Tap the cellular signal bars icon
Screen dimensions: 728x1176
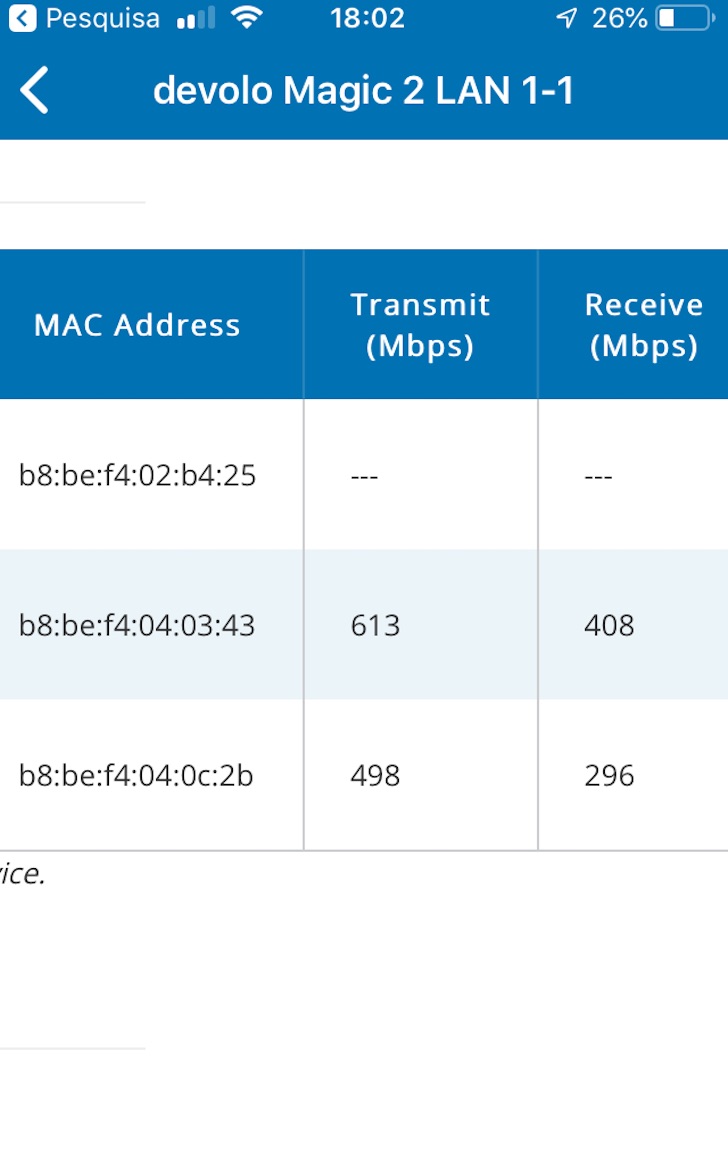(195, 18)
